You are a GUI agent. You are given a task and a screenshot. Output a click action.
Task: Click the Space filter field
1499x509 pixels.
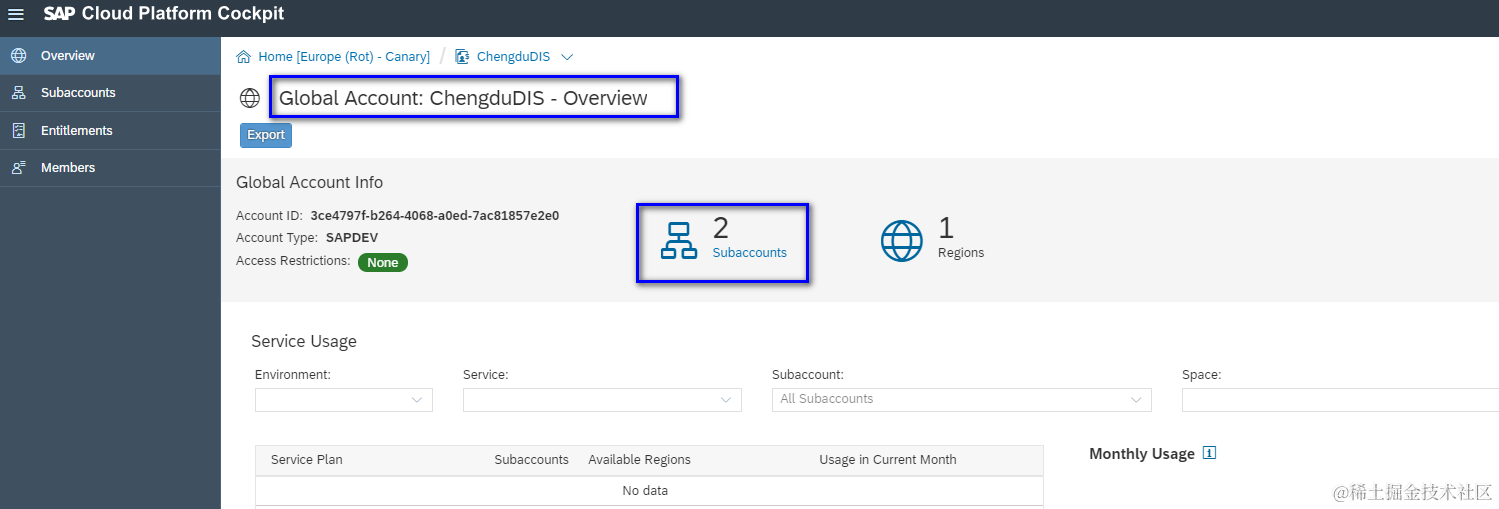pos(1340,400)
